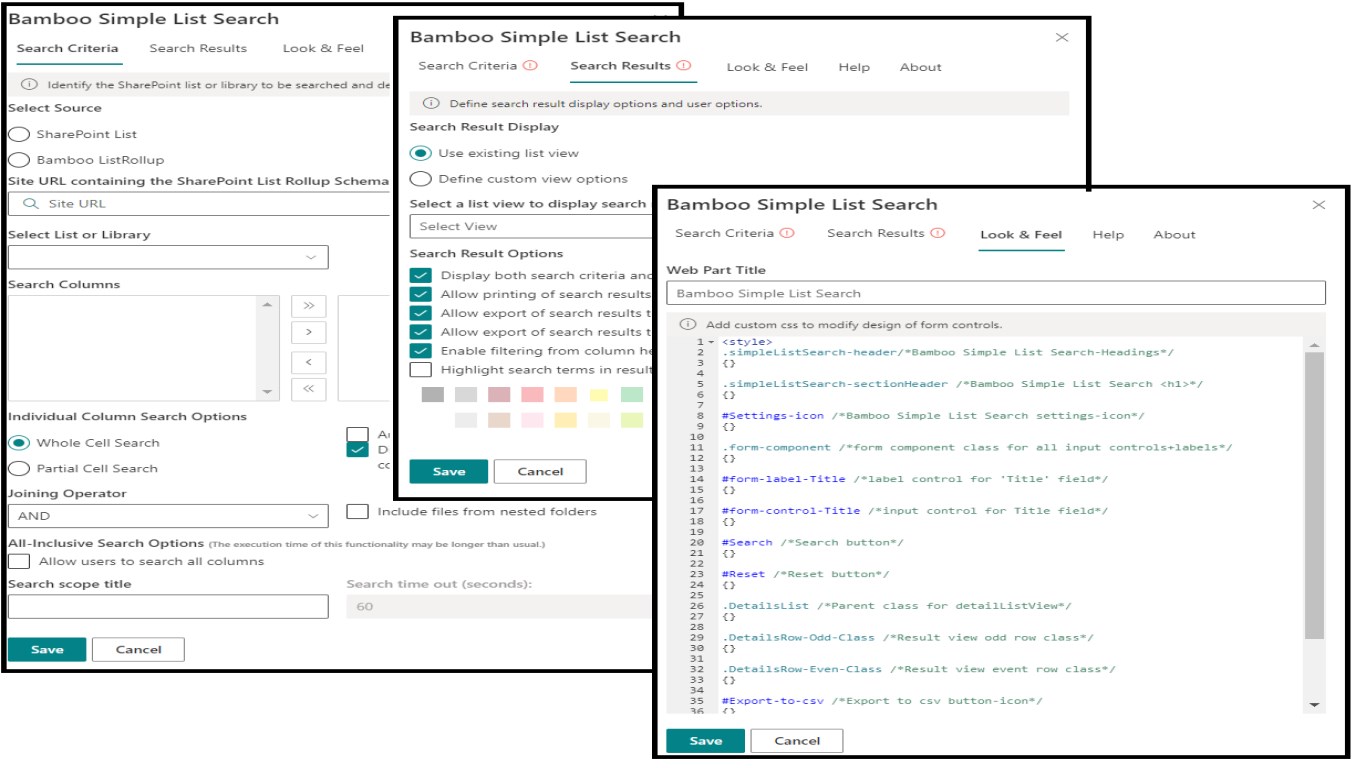1366x768 pixels.
Task: Click the info icon beside 'Add custom css' note
Action: coord(687,324)
